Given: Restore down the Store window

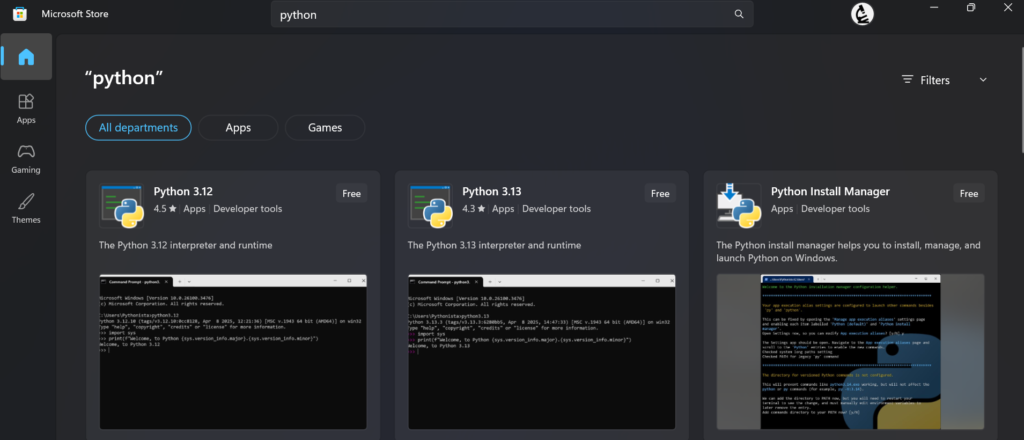Looking at the screenshot, I should pos(971,7).
